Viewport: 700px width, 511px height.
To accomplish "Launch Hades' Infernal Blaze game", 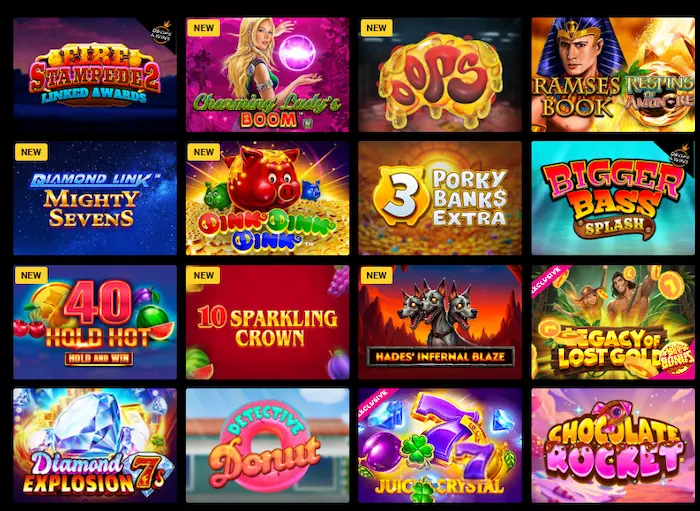I will [x=440, y=322].
